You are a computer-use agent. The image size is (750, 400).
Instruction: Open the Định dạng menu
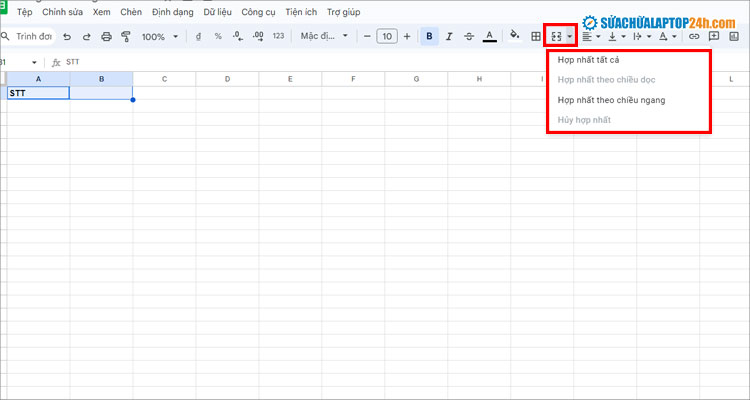coord(172,12)
